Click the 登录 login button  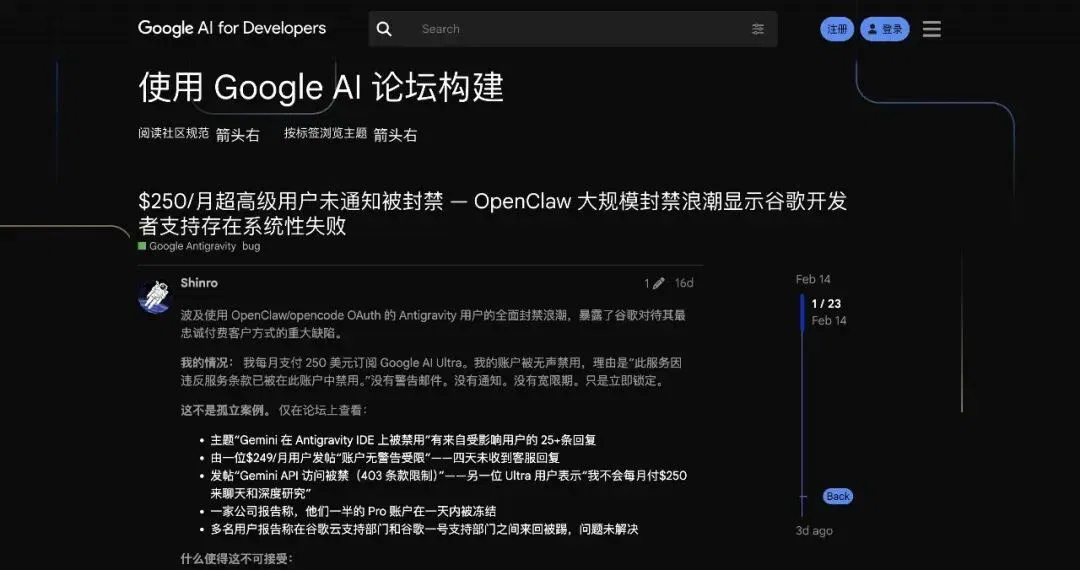coord(884,29)
